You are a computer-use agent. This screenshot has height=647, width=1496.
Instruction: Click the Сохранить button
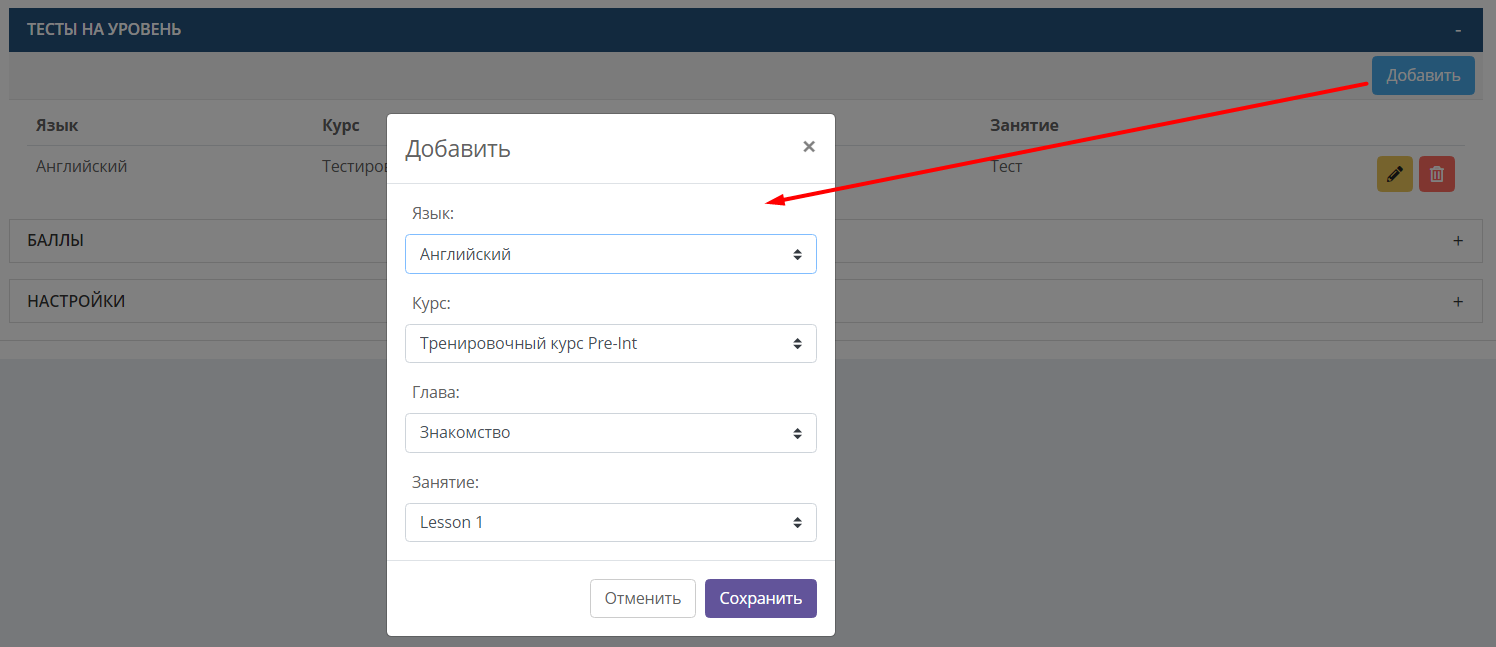[761, 598]
